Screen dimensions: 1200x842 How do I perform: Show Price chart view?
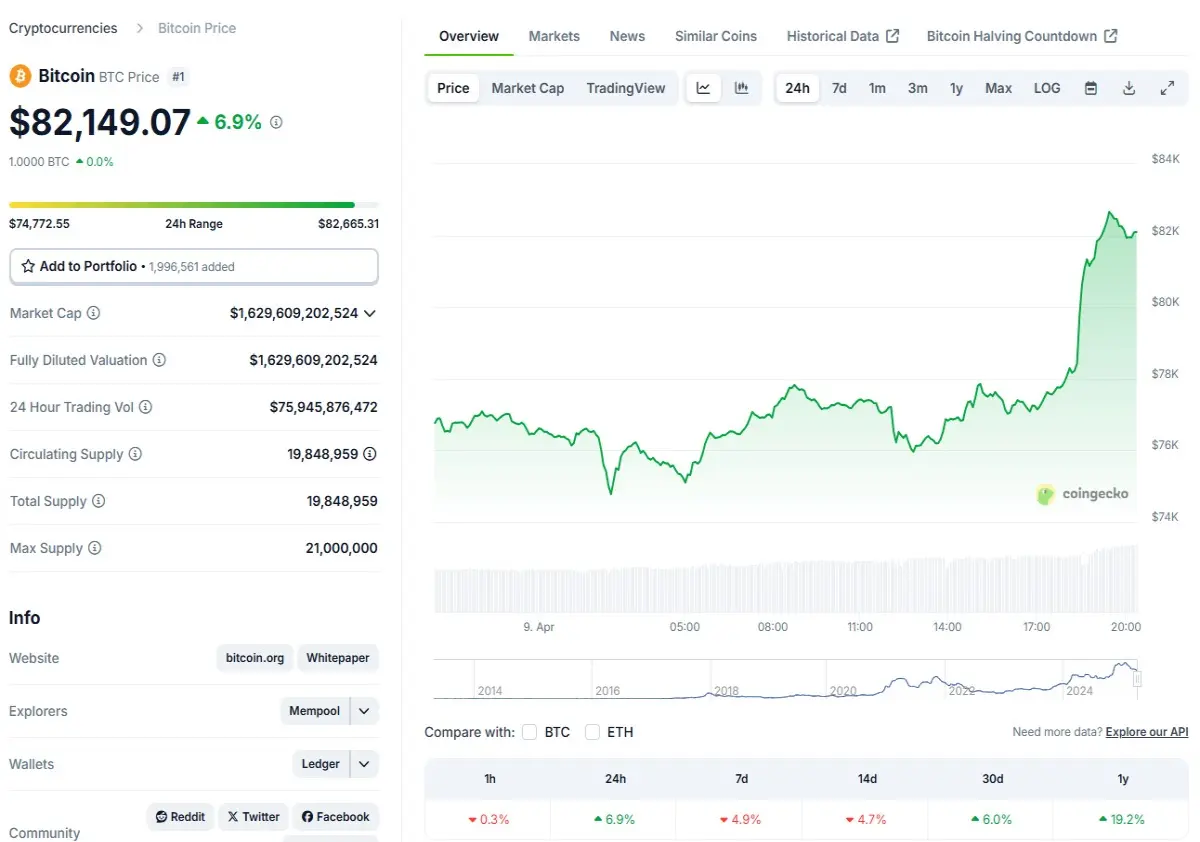pyautogui.click(x=453, y=88)
